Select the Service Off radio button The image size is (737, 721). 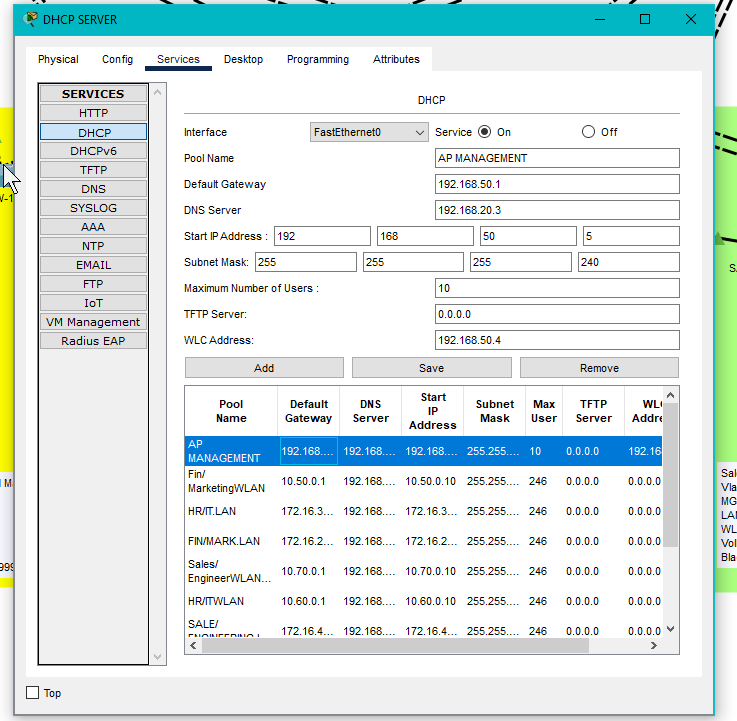coord(588,132)
